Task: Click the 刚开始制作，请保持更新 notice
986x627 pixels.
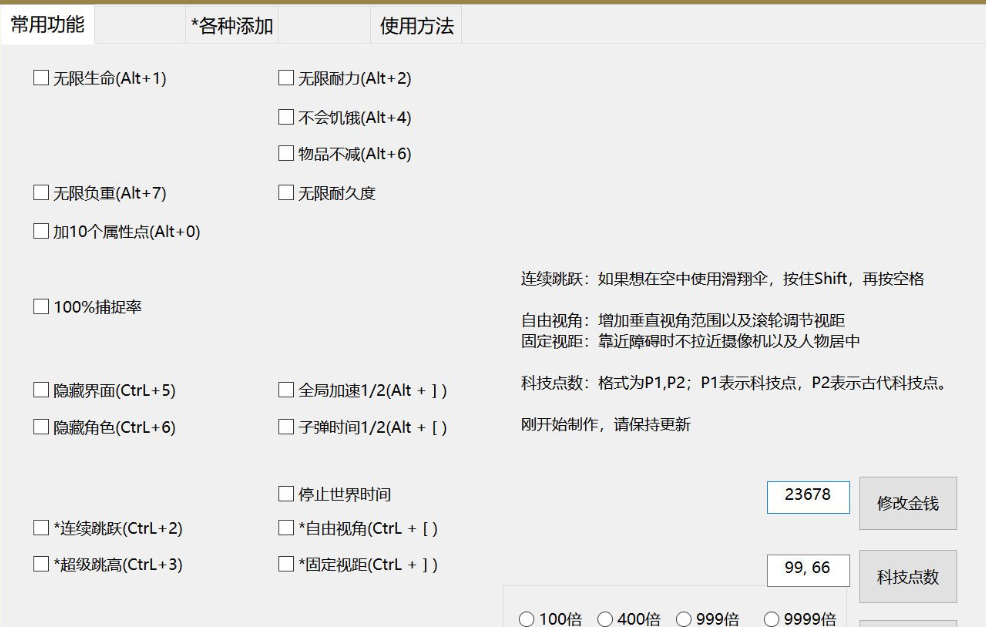Action: pos(606,424)
